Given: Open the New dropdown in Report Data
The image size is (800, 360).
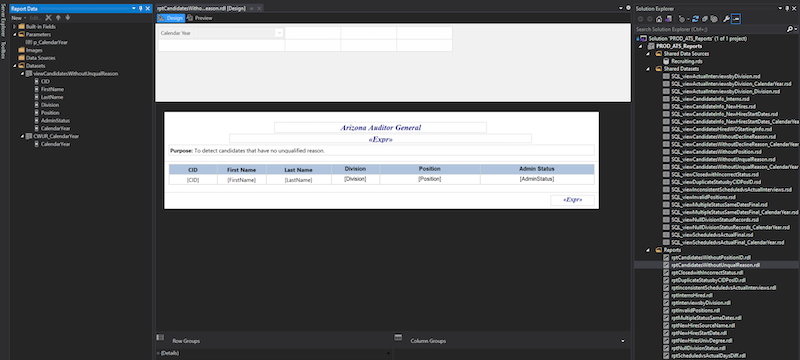Looking at the screenshot, I should click(19, 17).
